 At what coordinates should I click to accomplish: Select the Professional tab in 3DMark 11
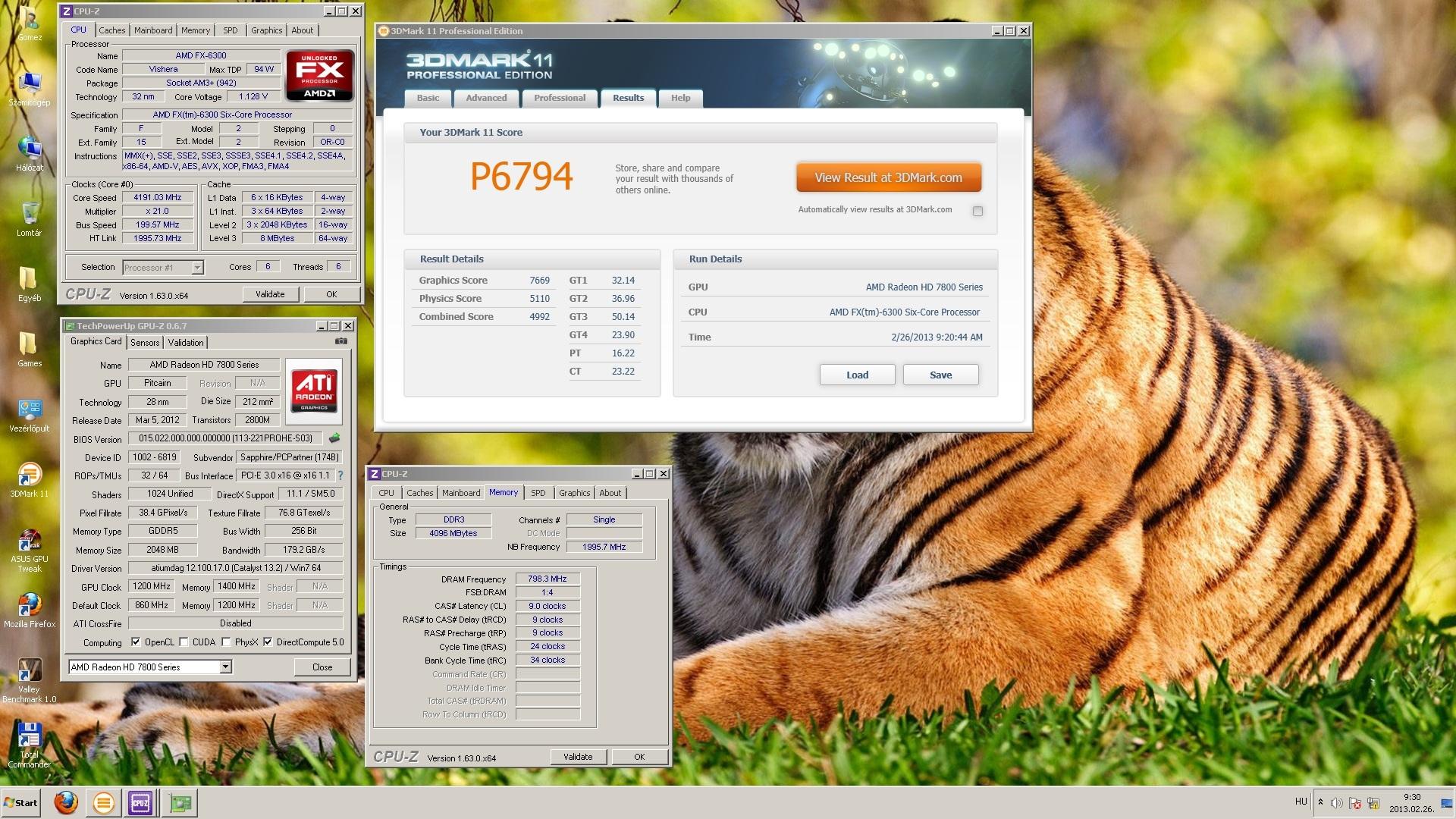coord(560,98)
